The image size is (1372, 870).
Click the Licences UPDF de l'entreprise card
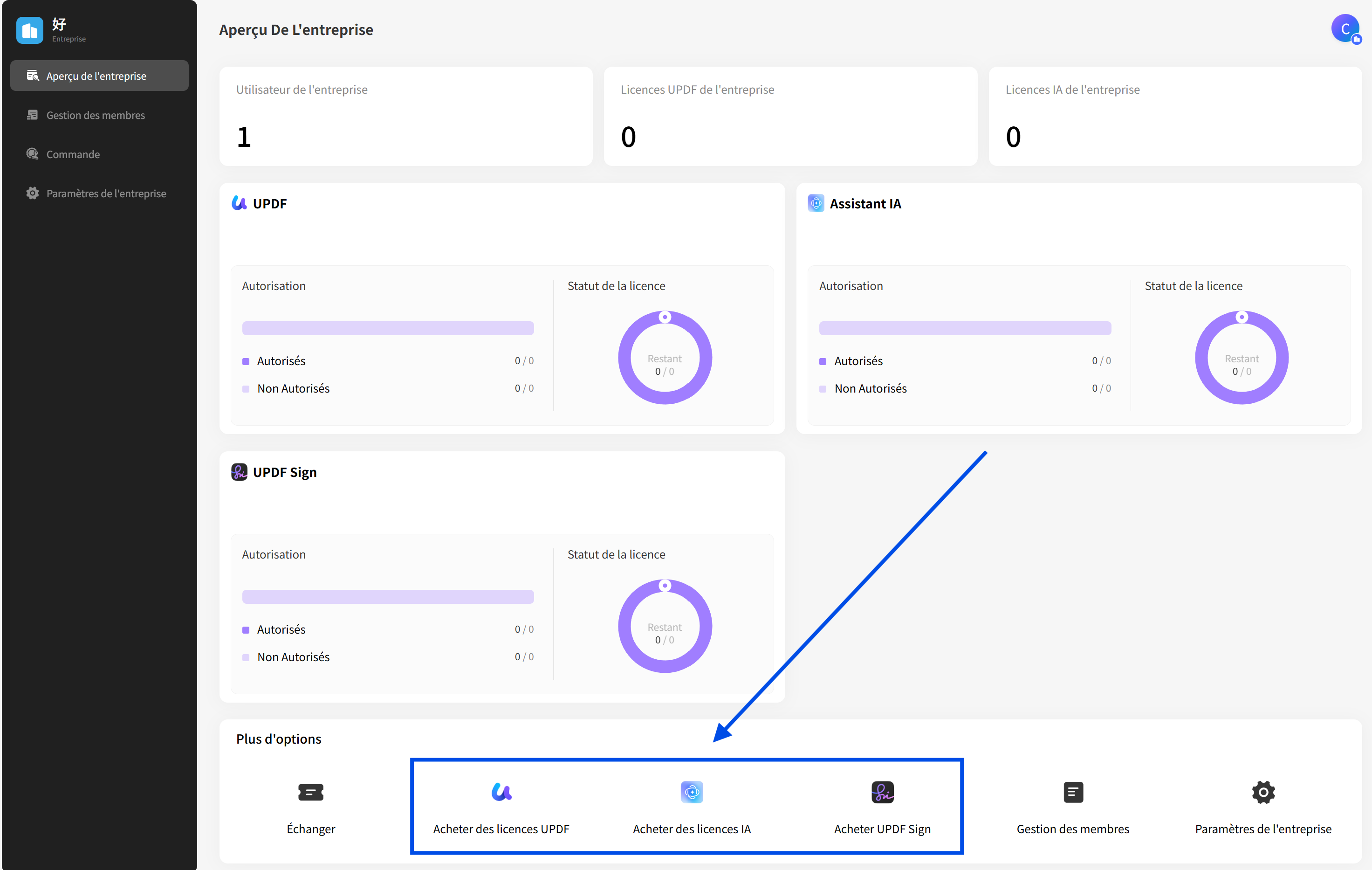(x=790, y=116)
